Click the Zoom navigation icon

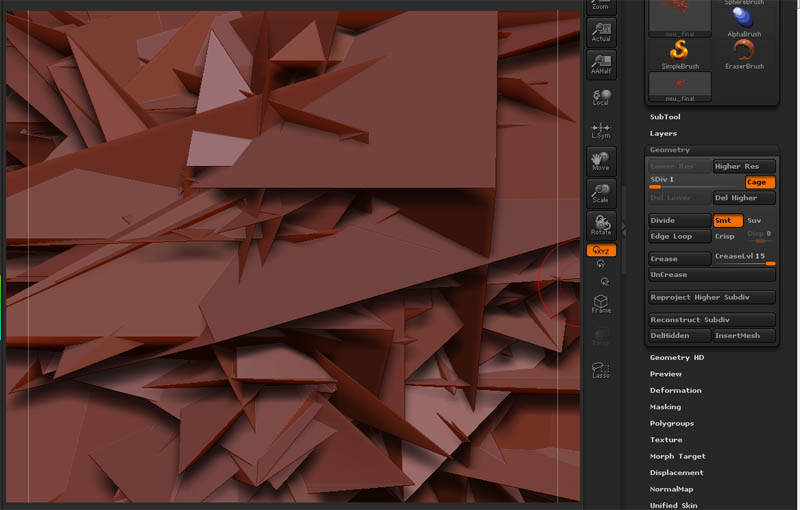[601, 7]
